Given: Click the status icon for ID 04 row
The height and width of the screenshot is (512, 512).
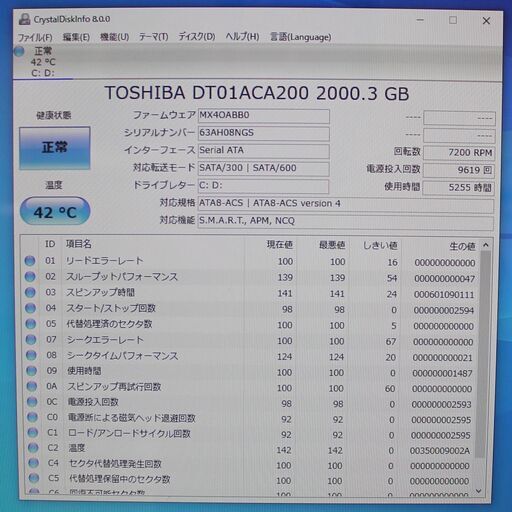Looking at the screenshot, I should tap(31, 308).
